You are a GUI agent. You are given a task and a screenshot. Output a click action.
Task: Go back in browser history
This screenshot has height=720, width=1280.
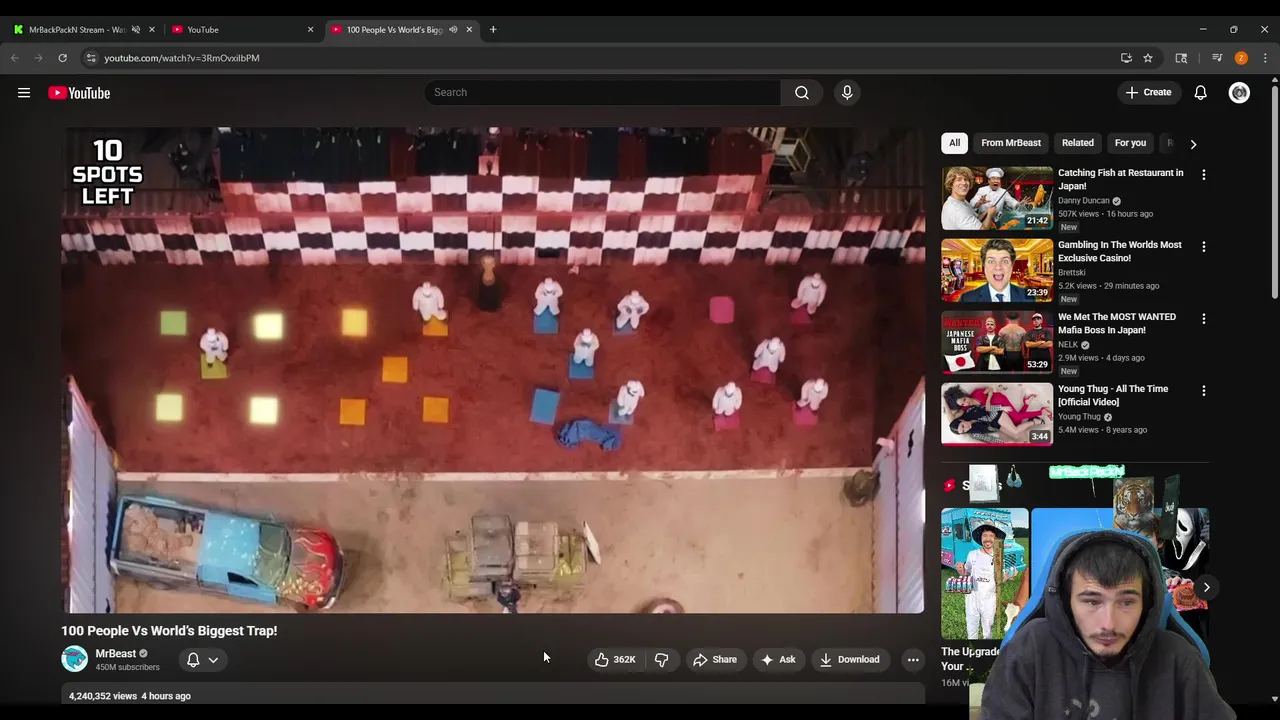click(15, 58)
